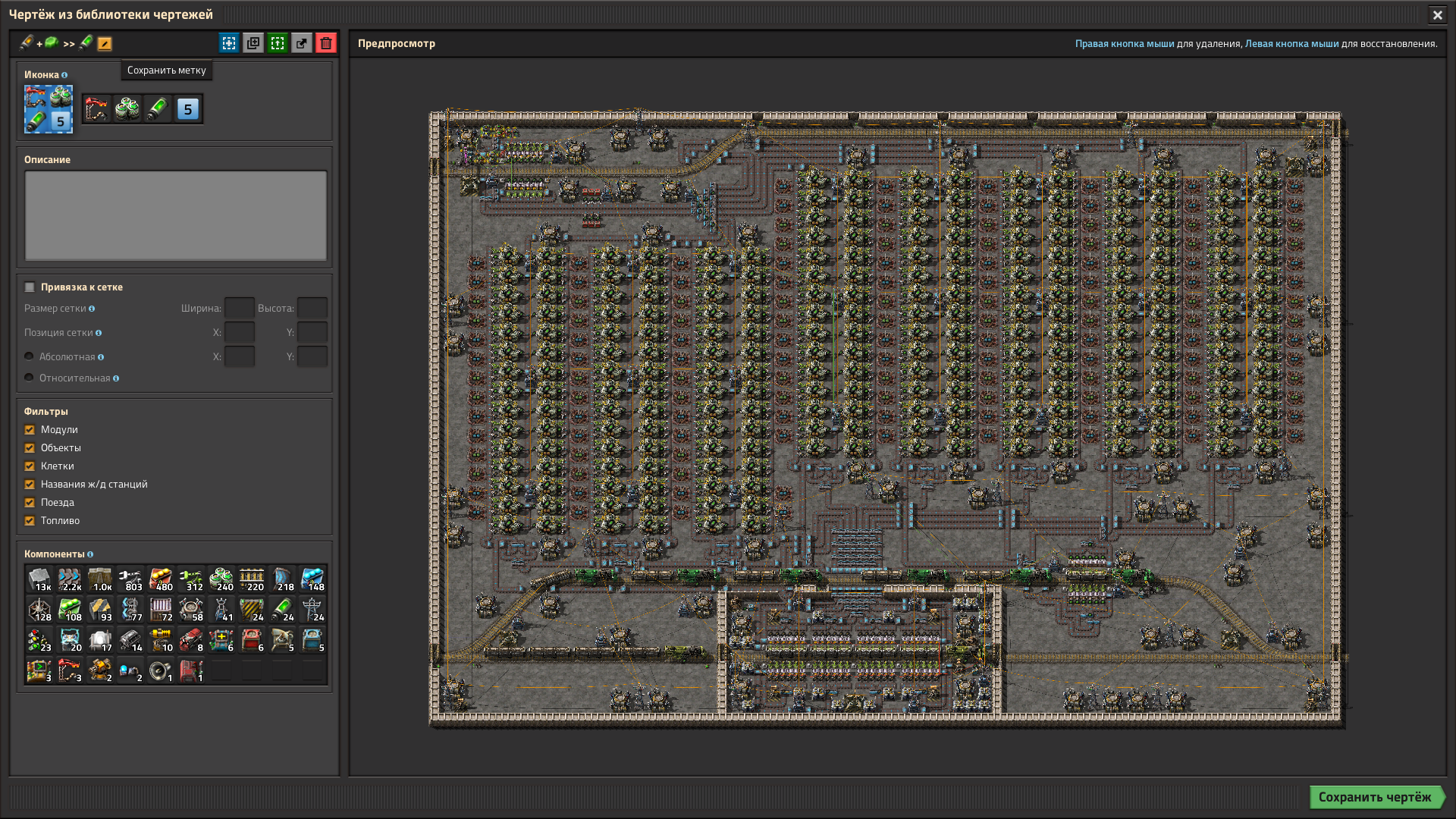Screen dimensions: 1456x819
Task: Click the power pole component showing 24
Action: [x=312, y=610]
